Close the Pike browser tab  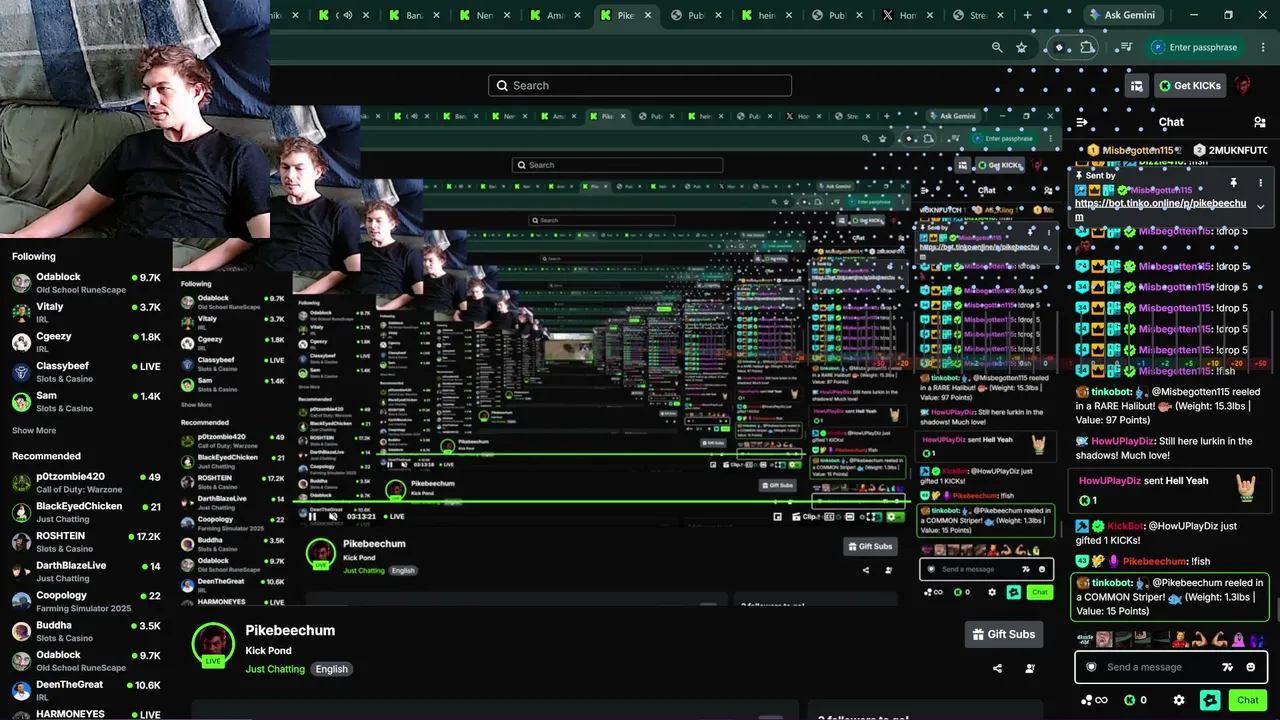pos(648,15)
